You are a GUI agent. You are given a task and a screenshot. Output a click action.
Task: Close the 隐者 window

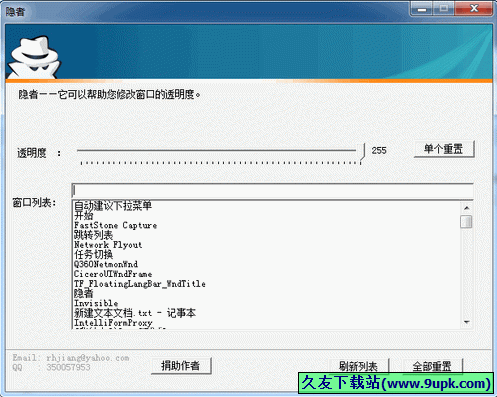point(474,9)
